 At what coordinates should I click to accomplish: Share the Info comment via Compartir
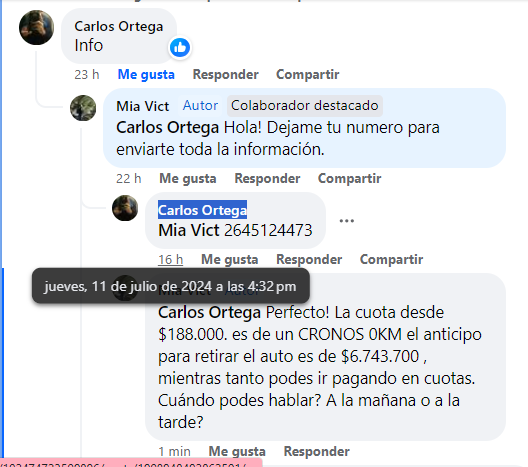pyautogui.click(x=308, y=74)
